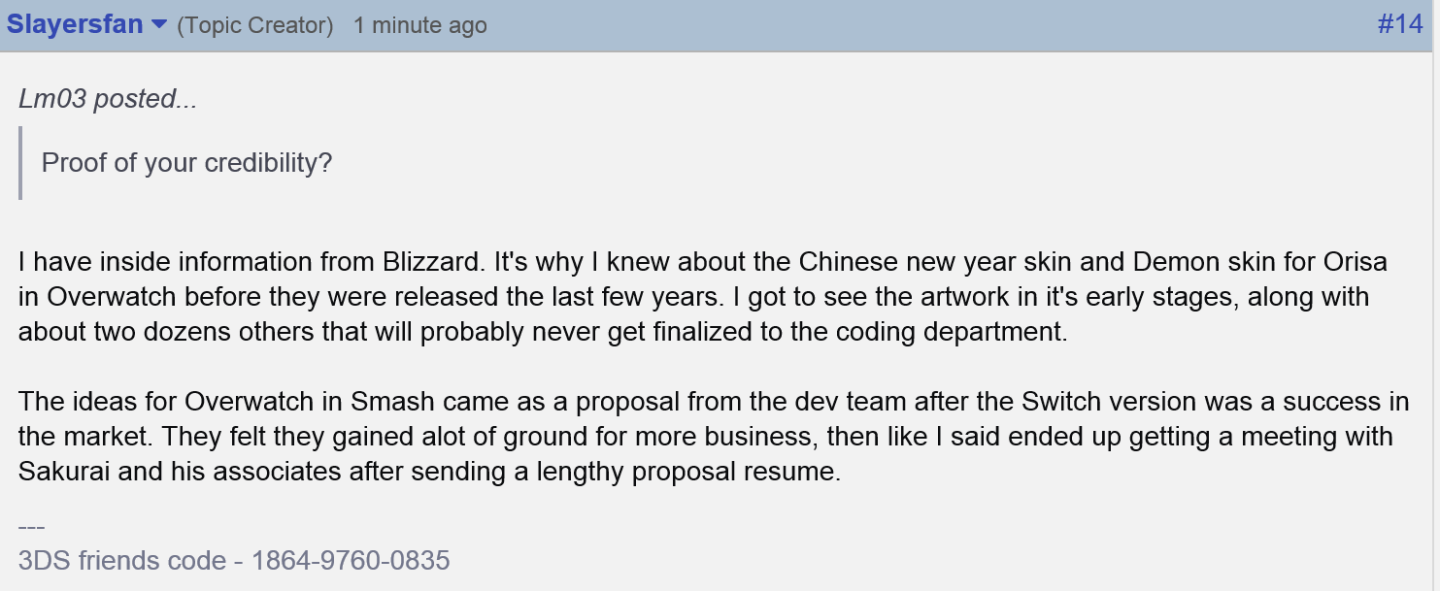Click the "---" signature separator
Viewport: 1440px width, 591px height.
(31, 527)
